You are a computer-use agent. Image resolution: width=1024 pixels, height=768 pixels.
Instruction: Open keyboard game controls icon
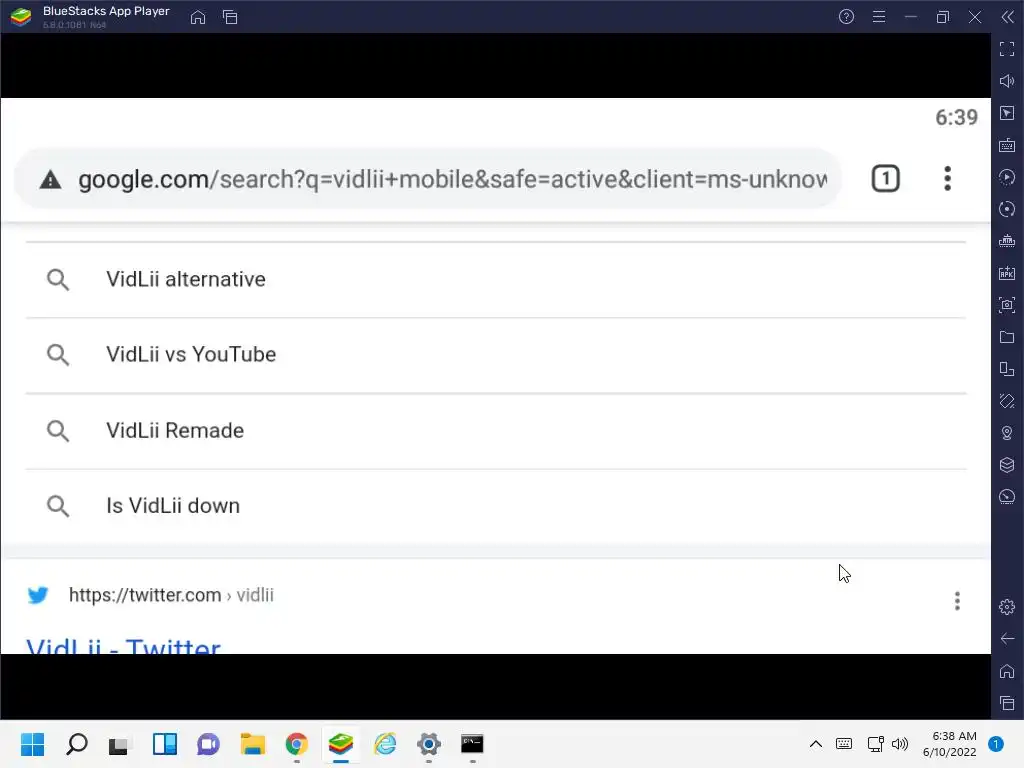pos(1007,145)
